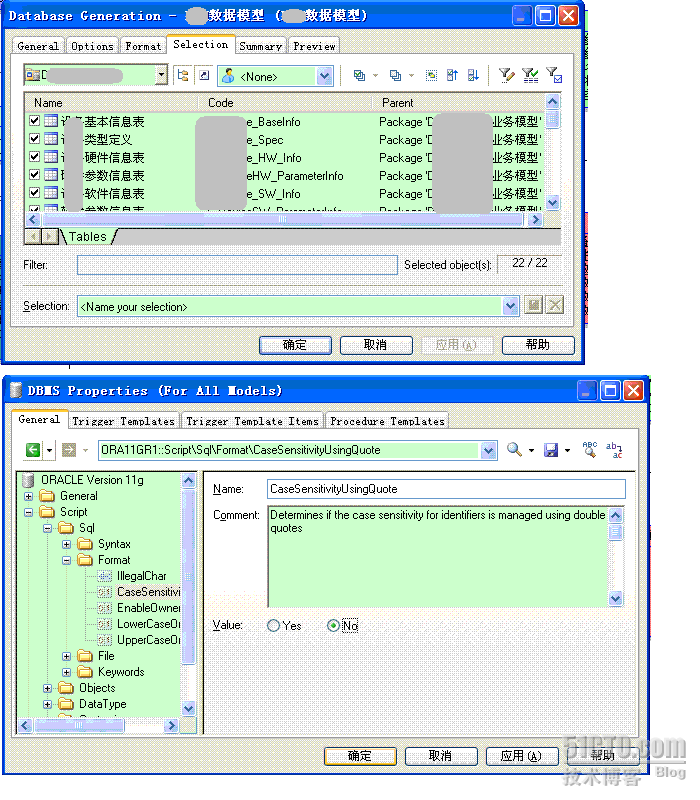Click the Tables sheet tab
The image size is (700, 800).
coord(88,237)
